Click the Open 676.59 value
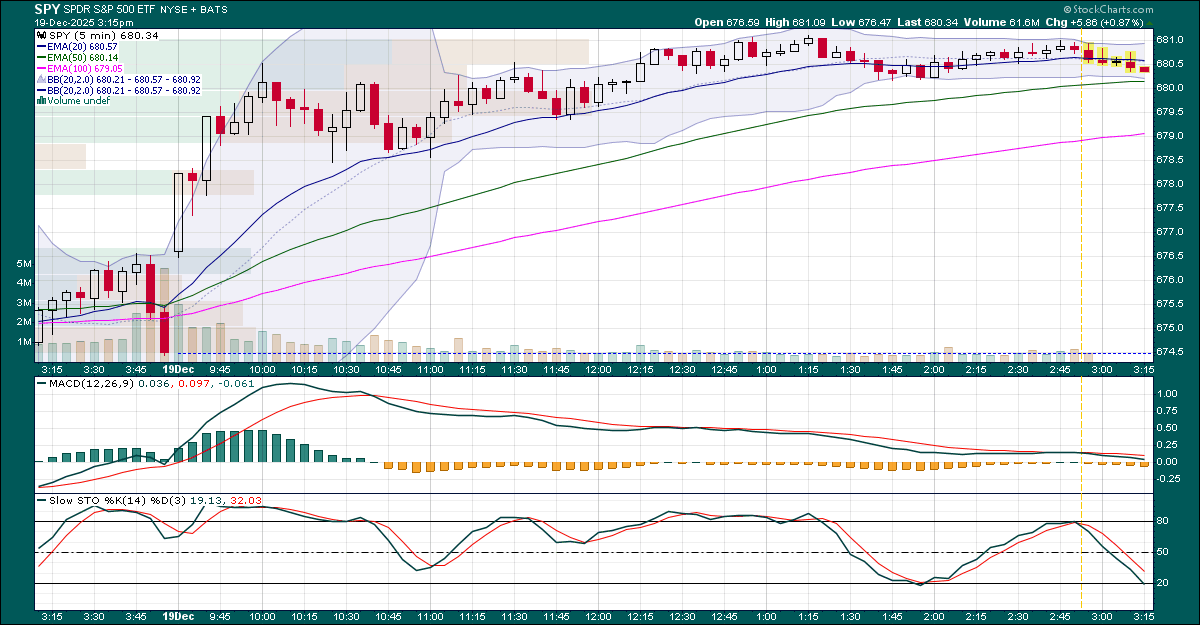1200x625 pixels. [725, 21]
